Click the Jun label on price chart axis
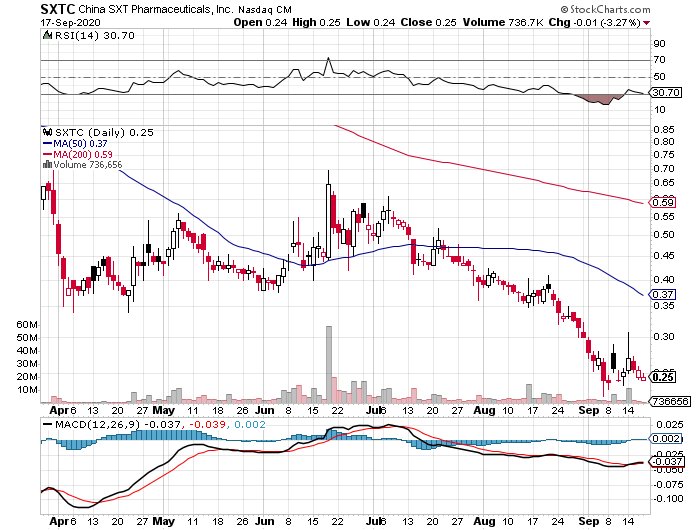 pos(264,410)
